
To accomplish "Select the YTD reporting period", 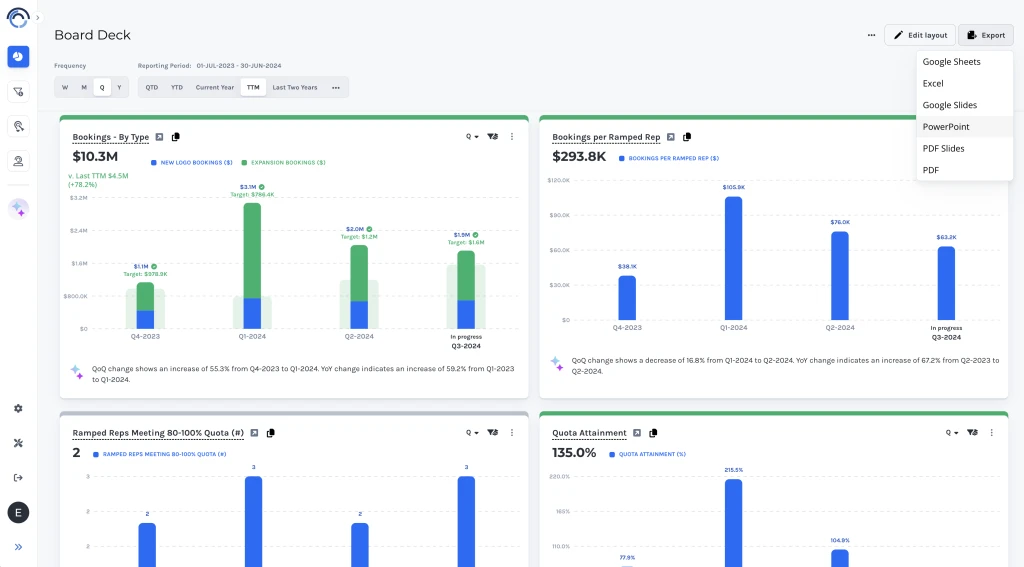I will tap(177, 87).
